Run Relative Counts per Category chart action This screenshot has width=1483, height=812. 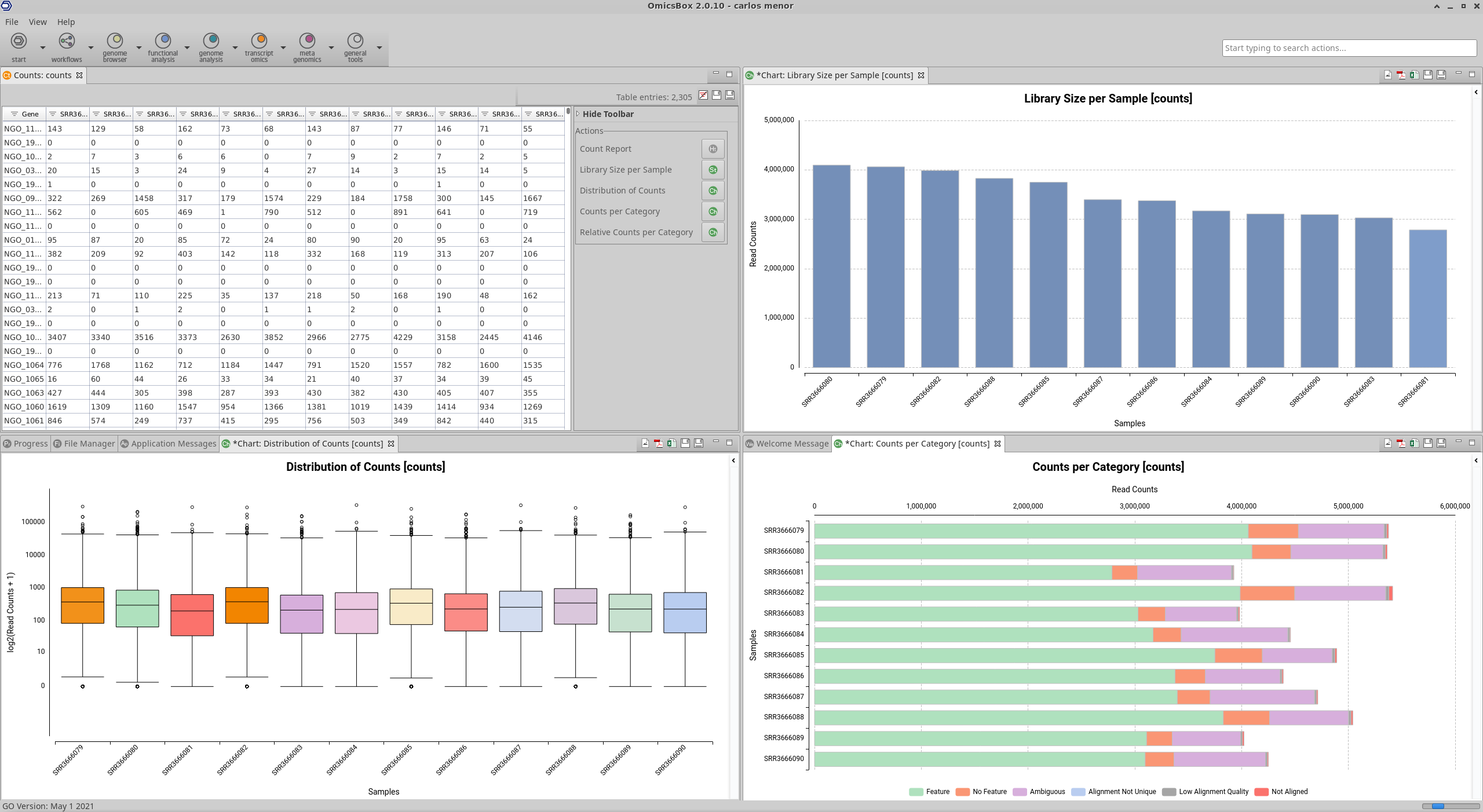tap(713, 232)
